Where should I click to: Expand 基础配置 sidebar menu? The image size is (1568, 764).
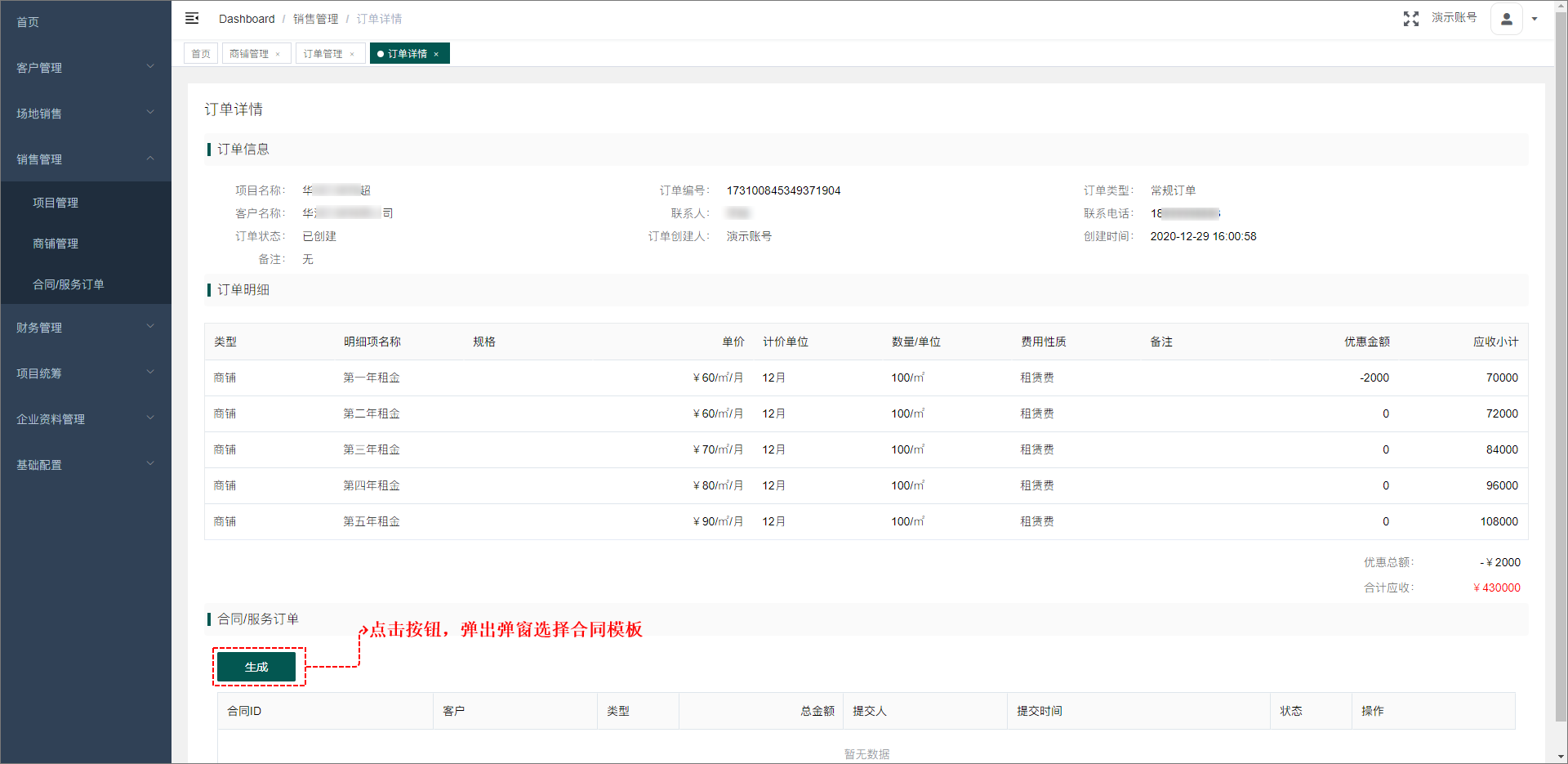(x=86, y=465)
